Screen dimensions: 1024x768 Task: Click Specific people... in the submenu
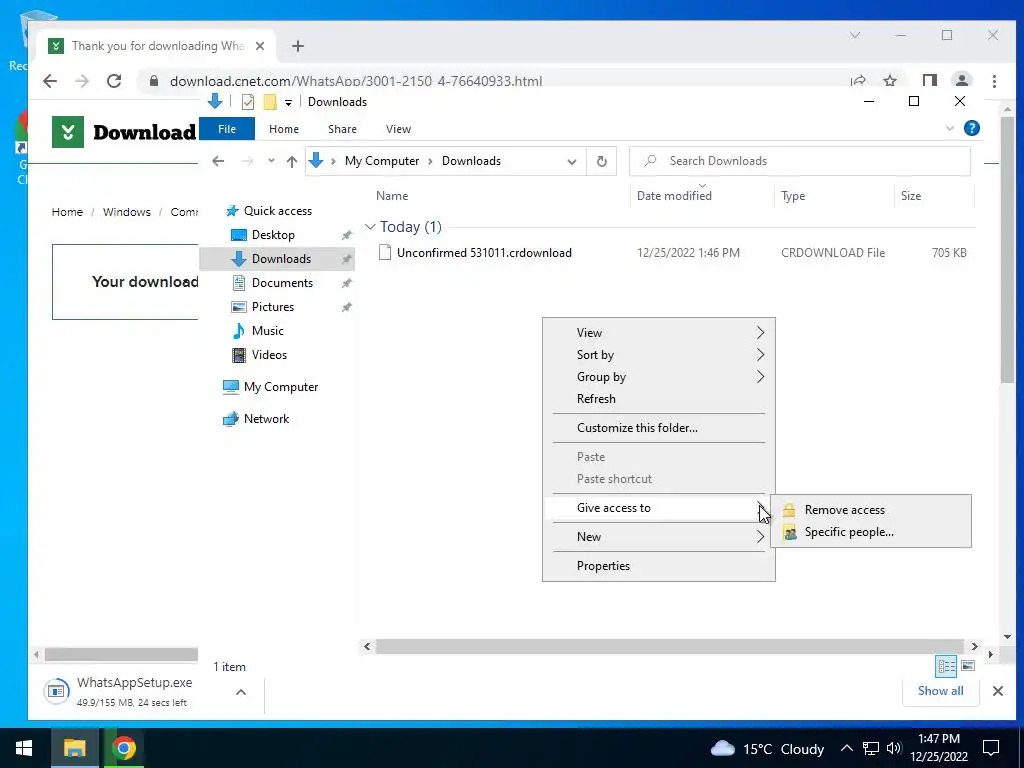871,532
